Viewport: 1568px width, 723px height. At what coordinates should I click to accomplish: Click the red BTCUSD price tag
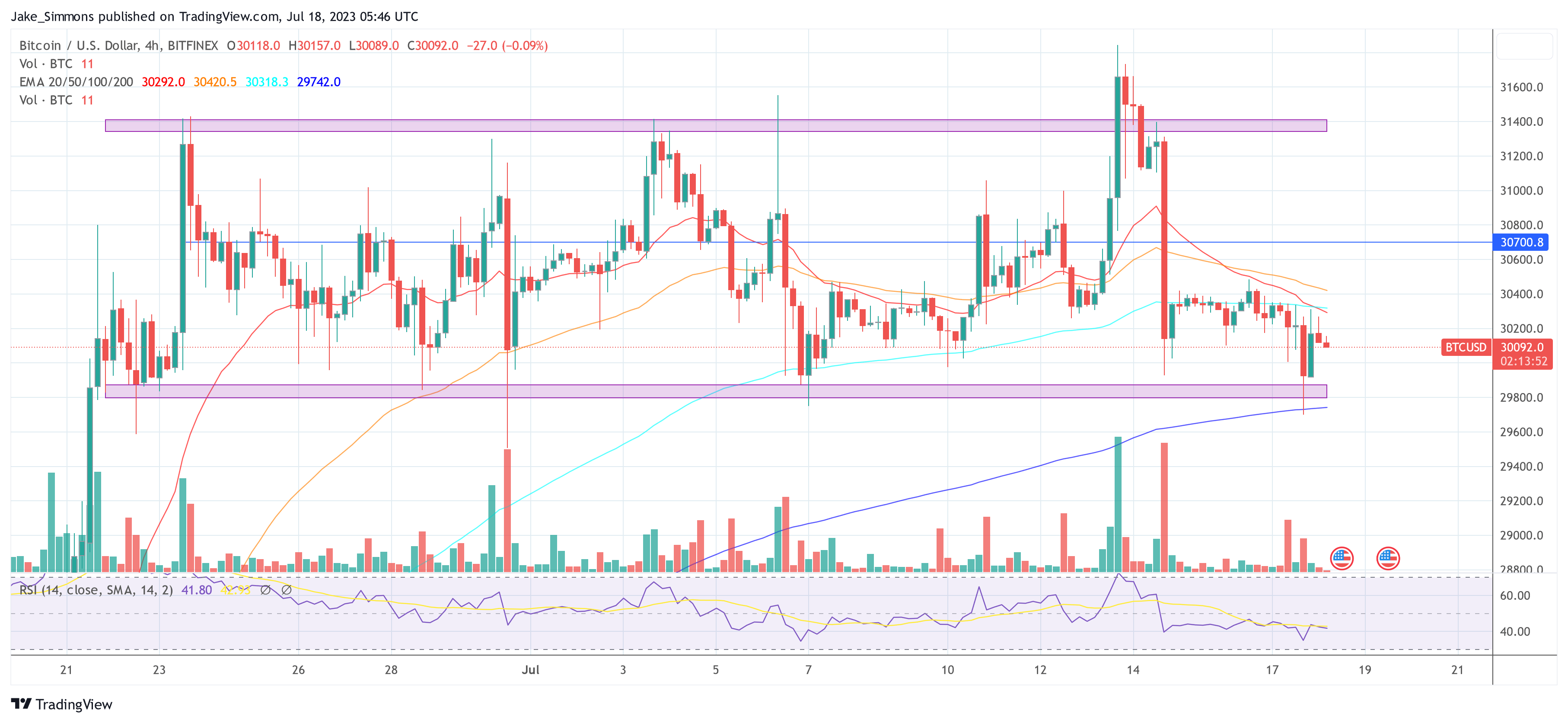(x=1466, y=347)
